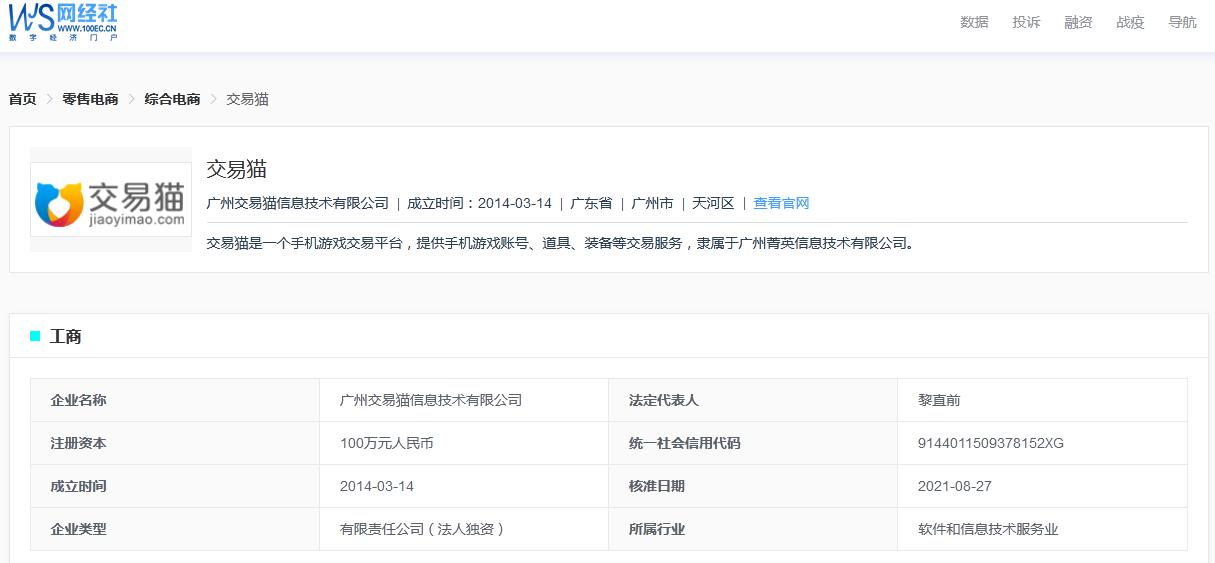This screenshot has height=563, width=1215.
Task: Open the 导航 menu in header
Action: coord(1181,22)
